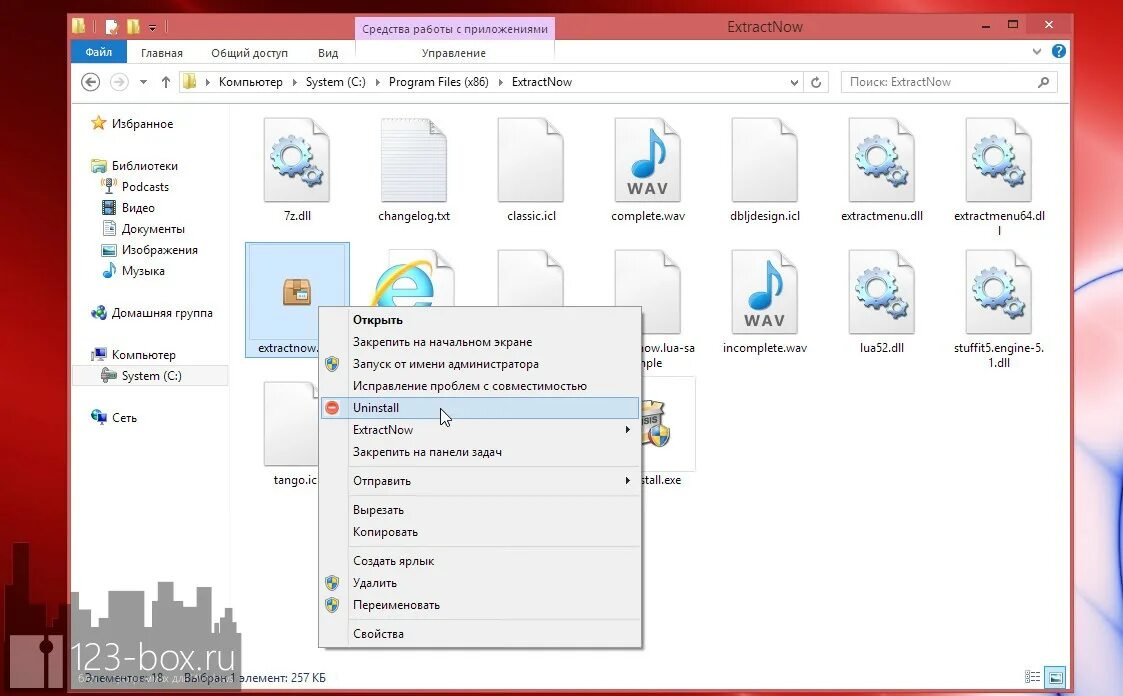Click the forward navigation arrow
1123x696 pixels.
pyautogui.click(x=119, y=82)
